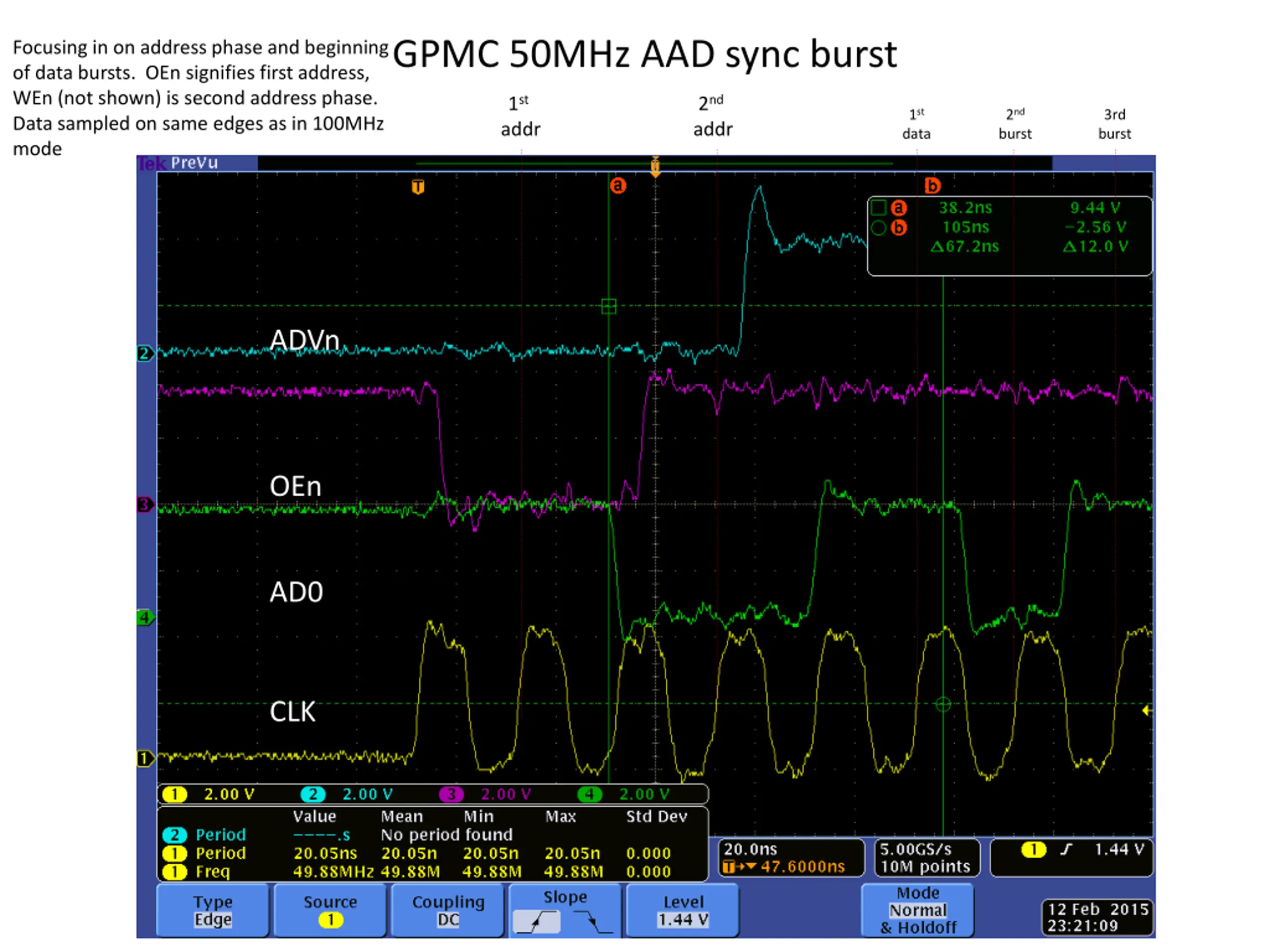
Task: Click channel 2 ground marker for ADVn
Action: click(x=145, y=354)
